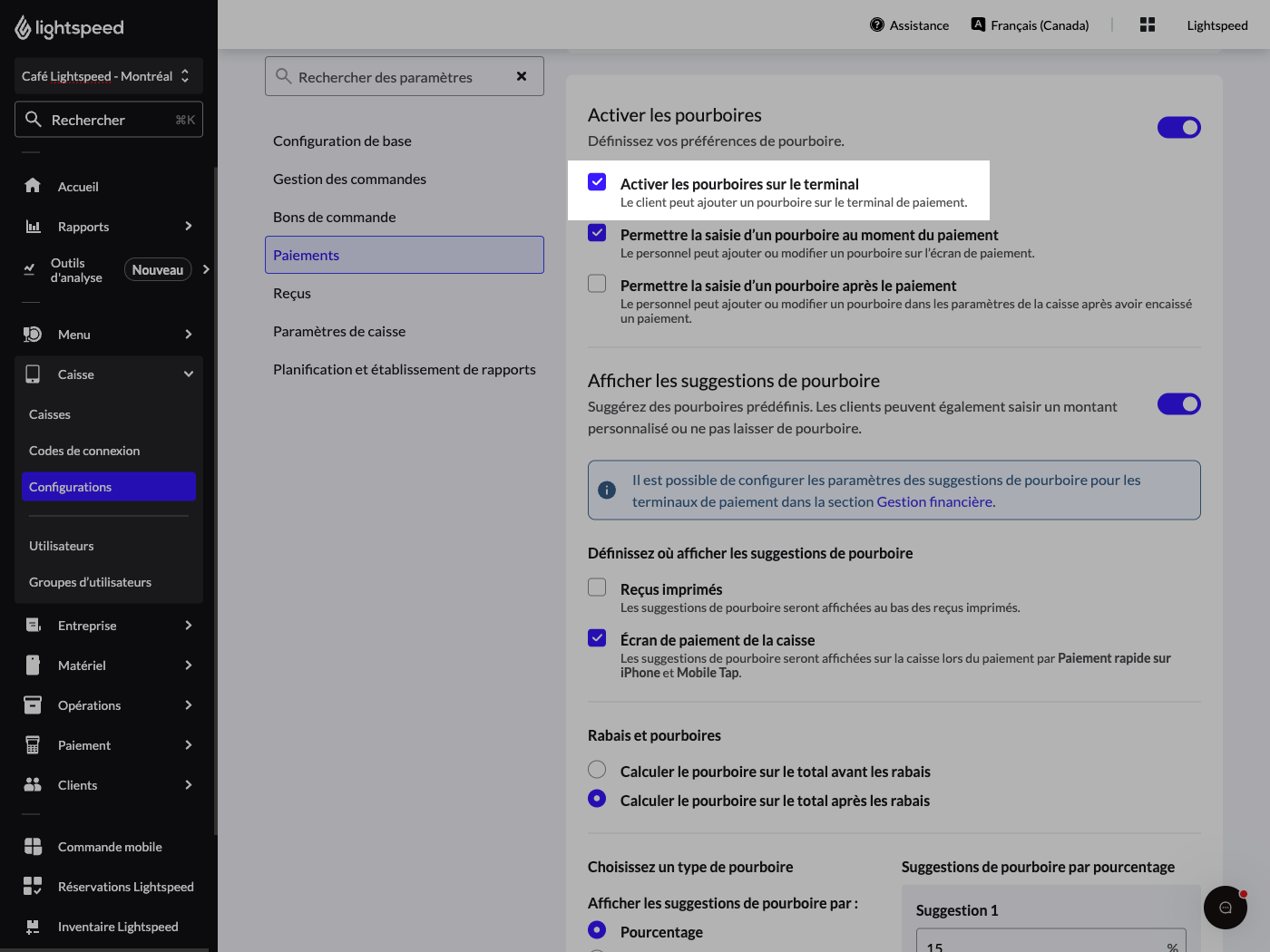Click the Lightspeed logo in the sidebar
The image size is (1270, 952).
[x=69, y=28]
